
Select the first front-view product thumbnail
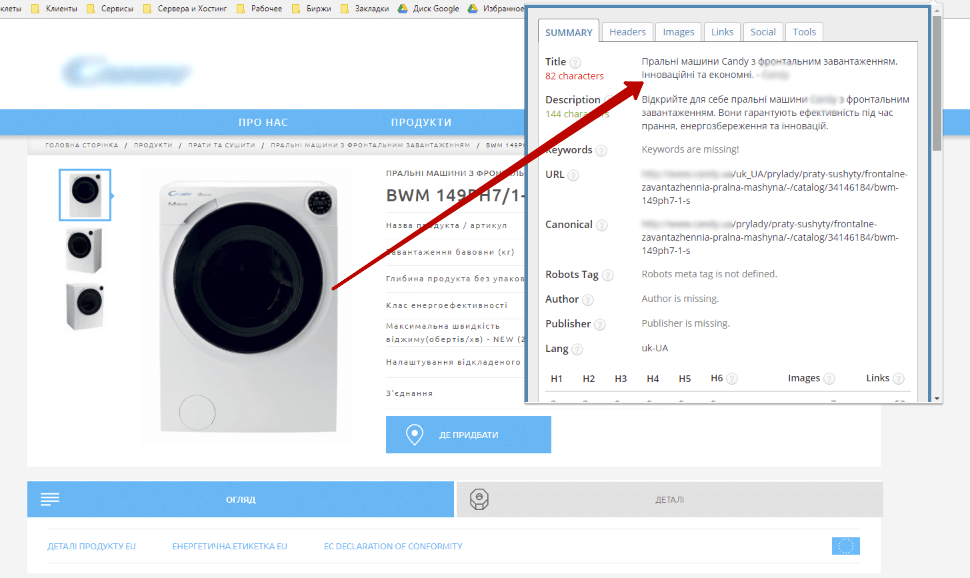click(85, 194)
